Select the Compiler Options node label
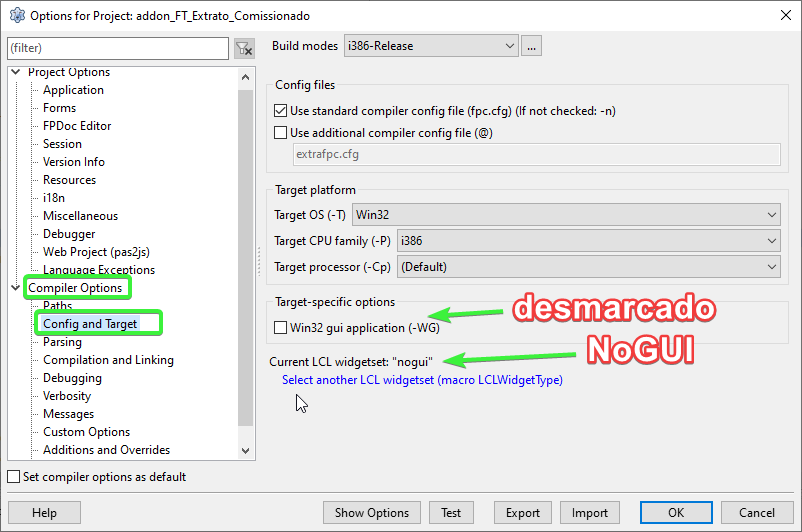The height and width of the screenshot is (532, 802). coord(75,288)
